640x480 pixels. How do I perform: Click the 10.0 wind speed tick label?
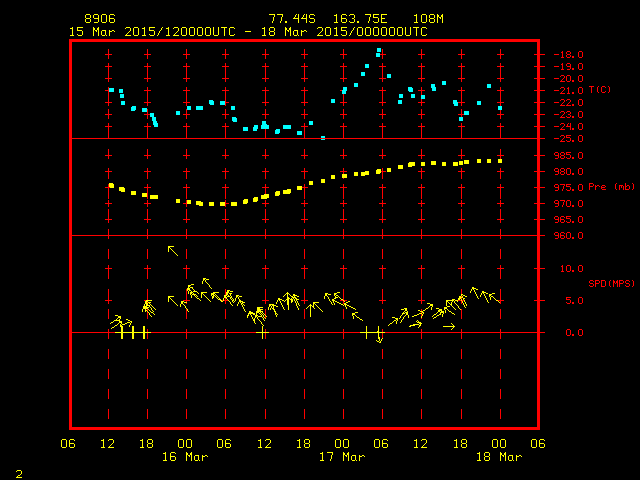[x=572, y=269]
